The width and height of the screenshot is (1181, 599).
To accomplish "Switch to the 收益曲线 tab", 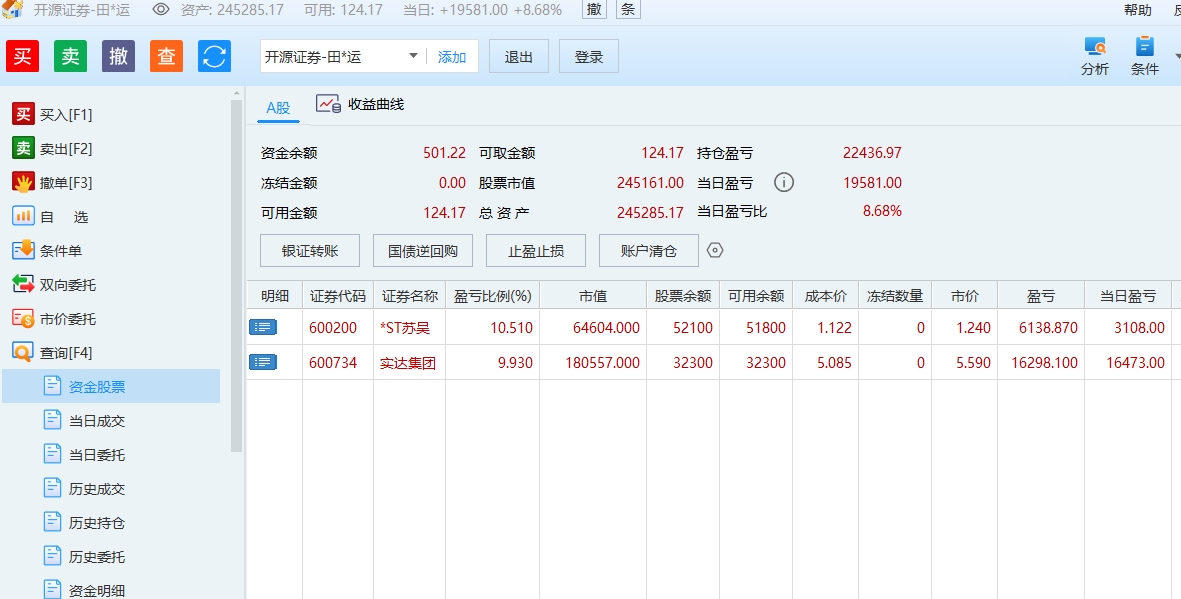I will coord(361,104).
